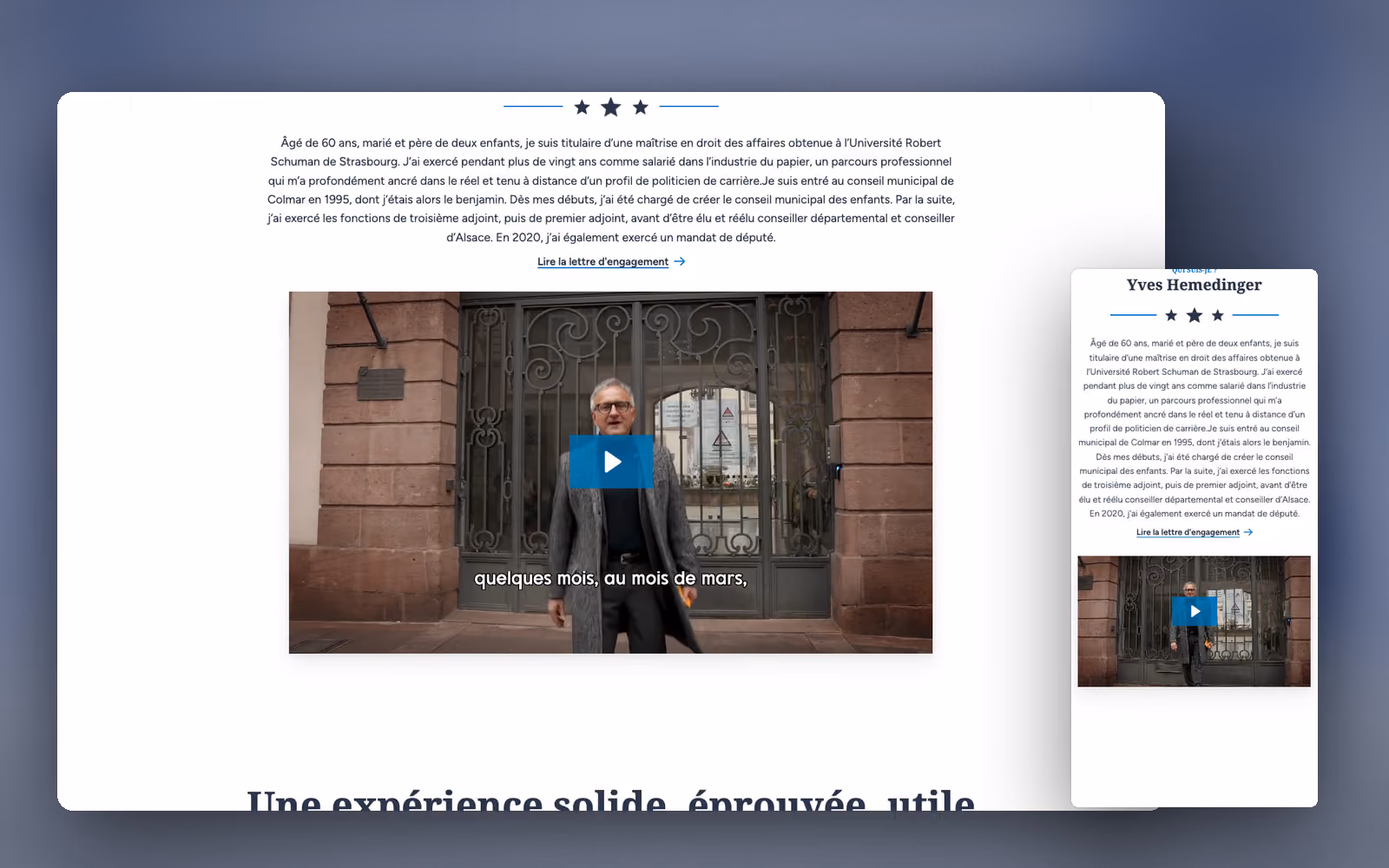
Task: Click the 'Yves Hemedinger' heading in mobile preview
Action: click(x=1195, y=285)
